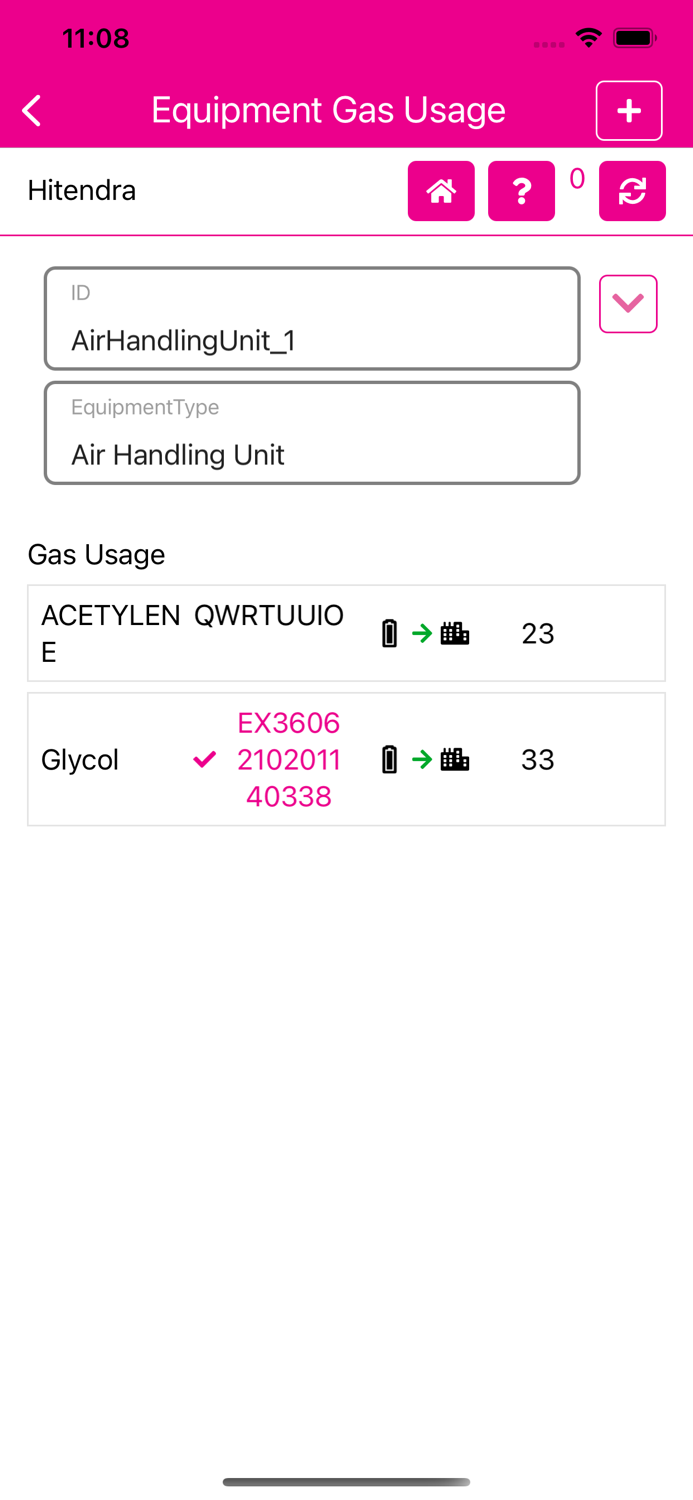The height and width of the screenshot is (1500, 693).
Task: Tap the usage value 33 on the Glycol row
Action: tap(538, 759)
